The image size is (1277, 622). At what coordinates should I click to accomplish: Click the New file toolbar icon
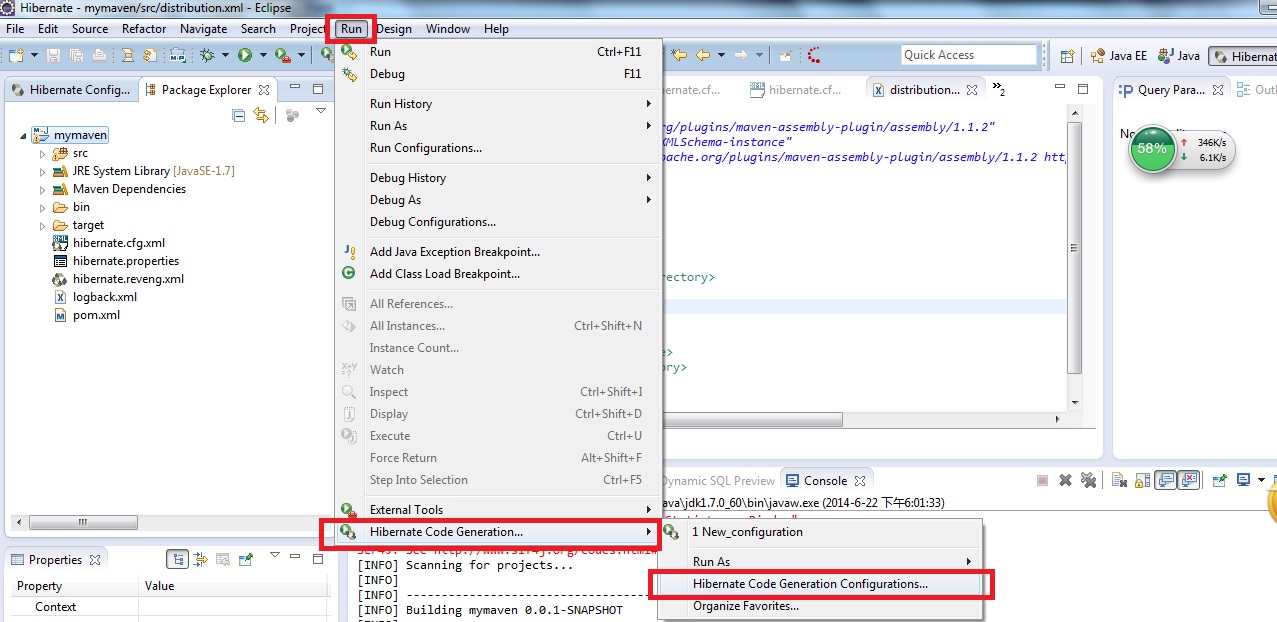coord(16,55)
